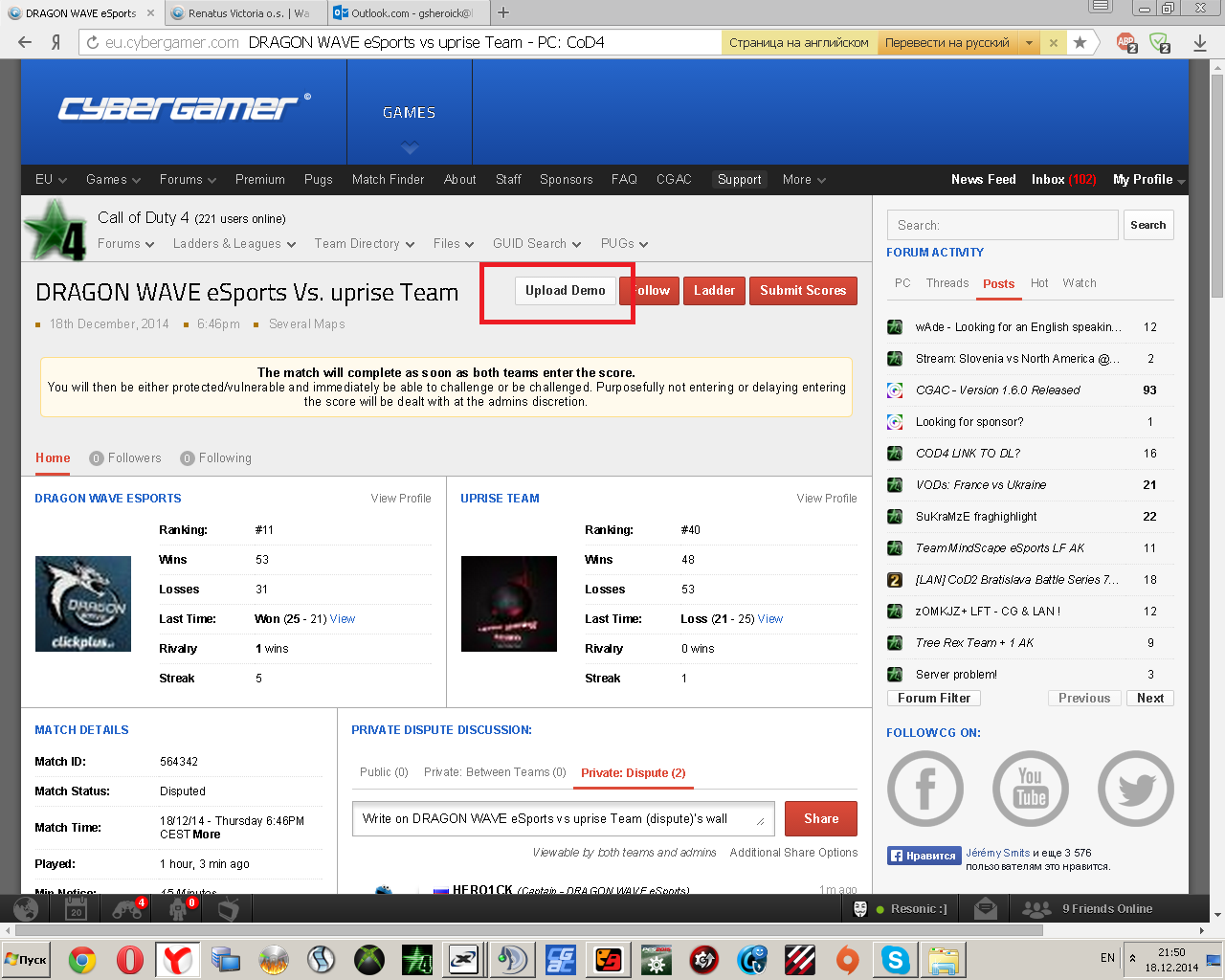Open the Inbox (102)
The height and width of the screenshot is (980, 1225).
1064,179
